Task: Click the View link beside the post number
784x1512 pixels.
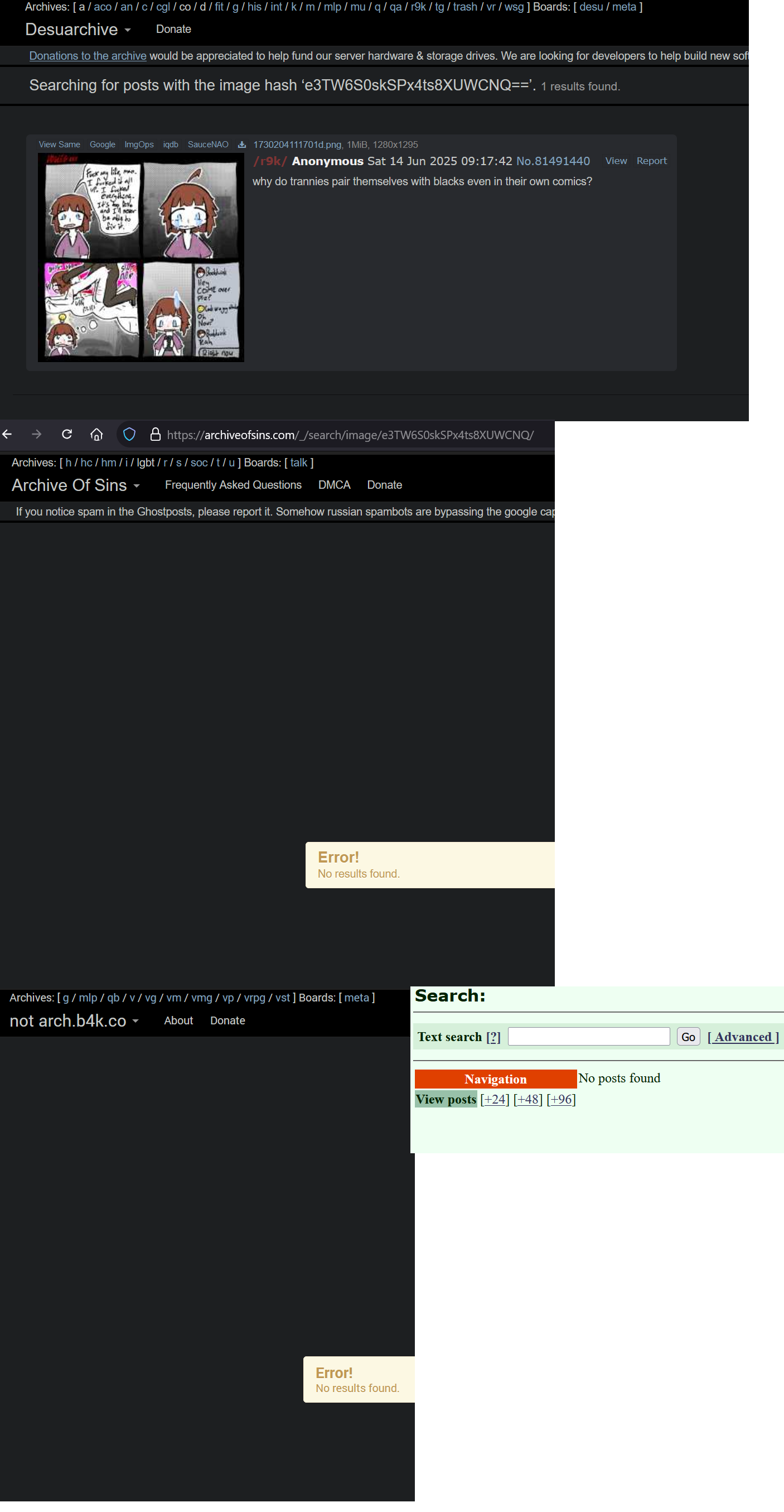Action: pos(616,161)
